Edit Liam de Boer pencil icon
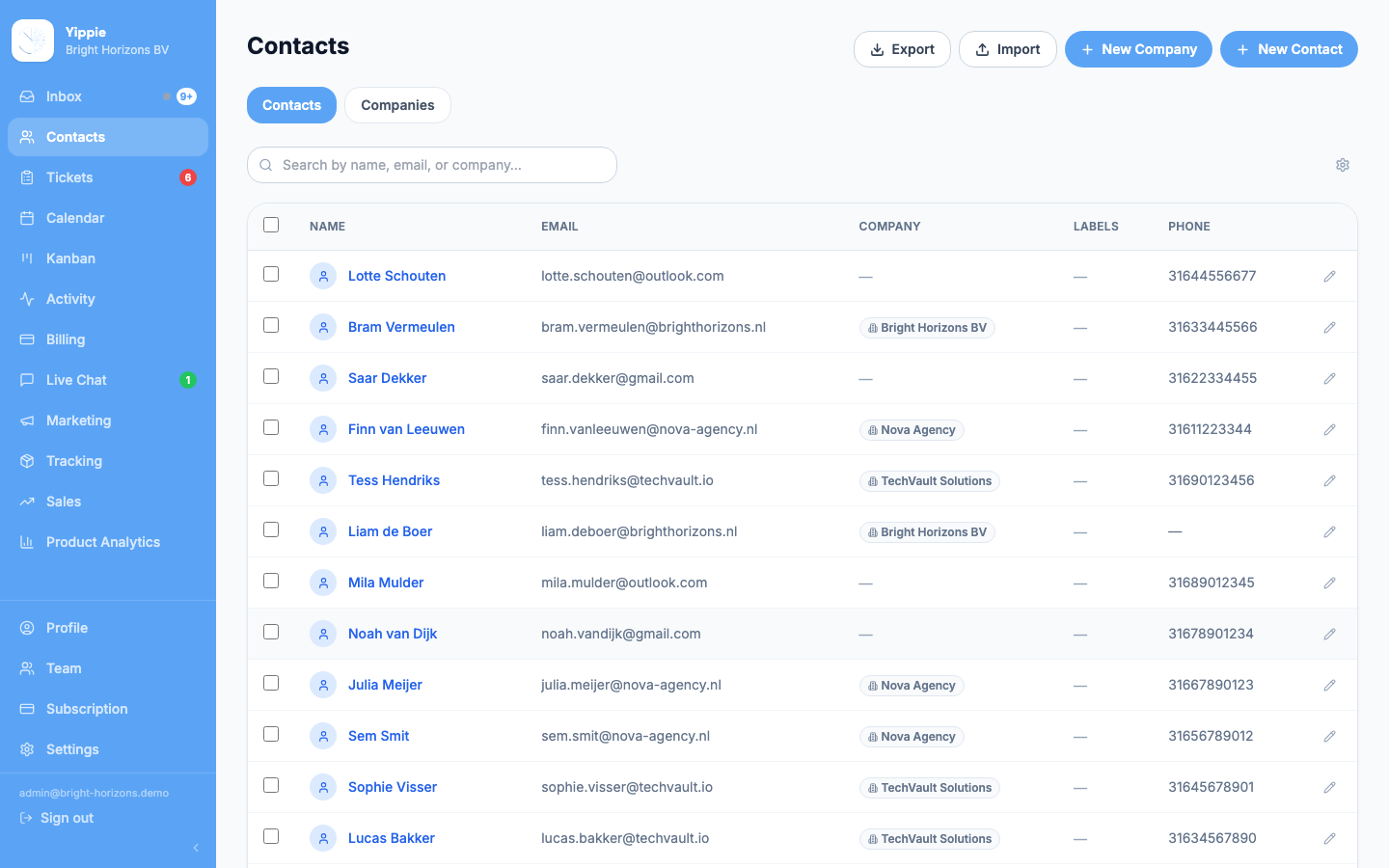 [x=1329, y=531]
